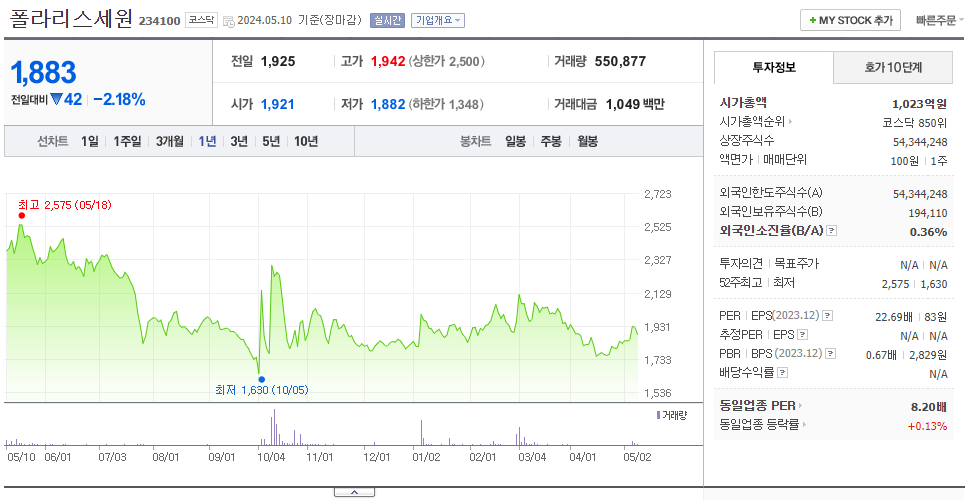Screen dimensions: 968x500
Task: Click the 저가 value 1,882
Action: (x=388, y=104)
